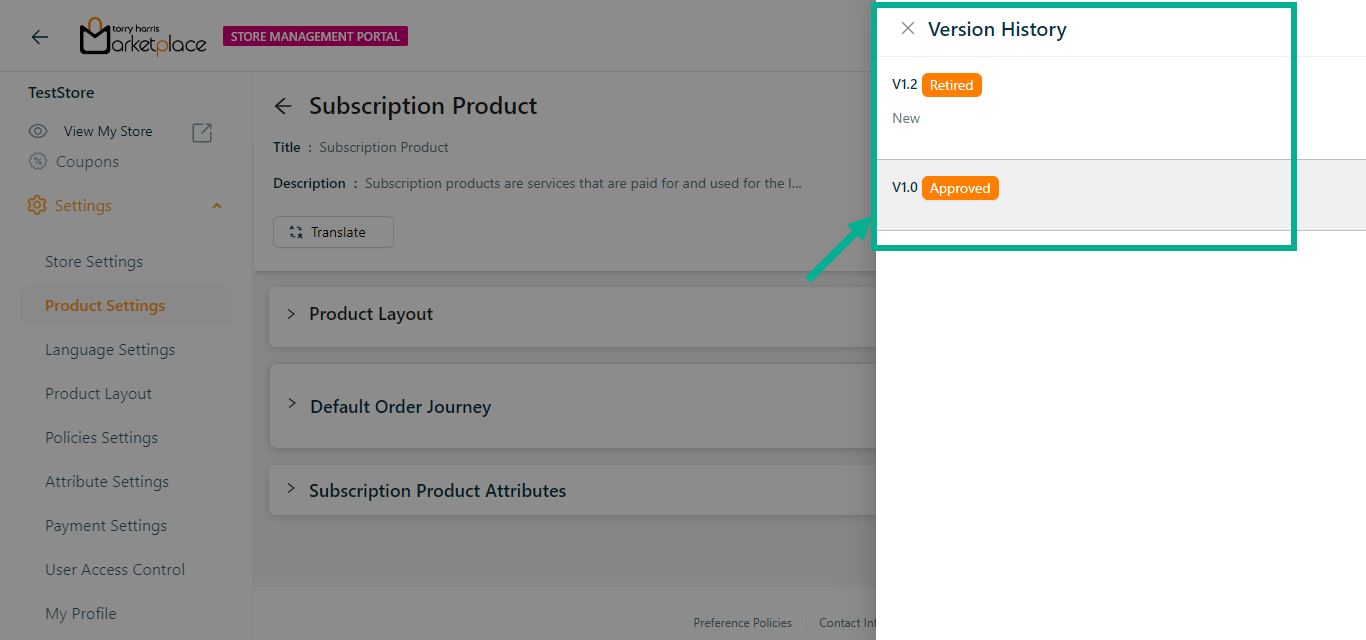Click the Settings gear icon

[x=38, y=206]
